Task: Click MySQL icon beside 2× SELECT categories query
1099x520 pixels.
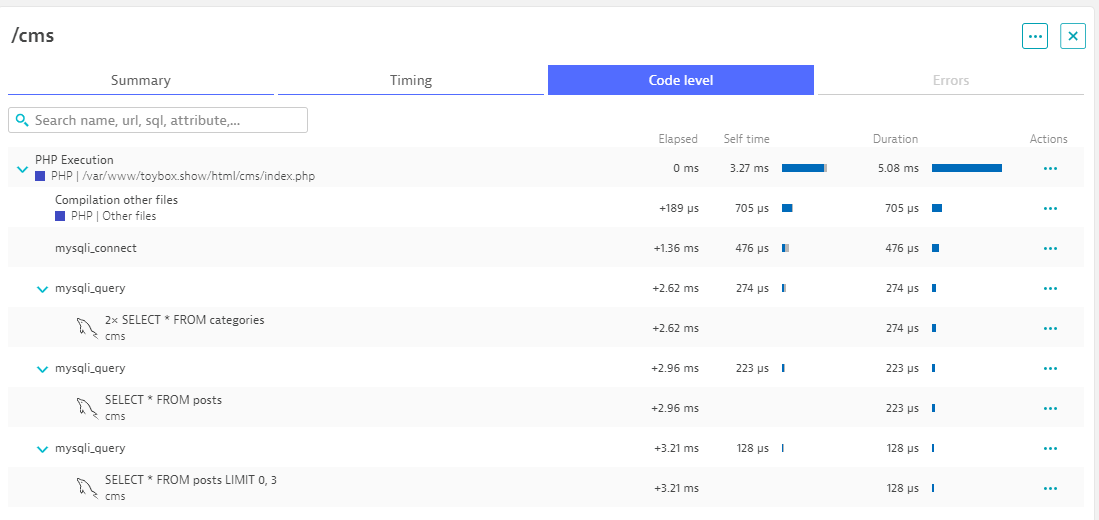Action: point(86,327)
